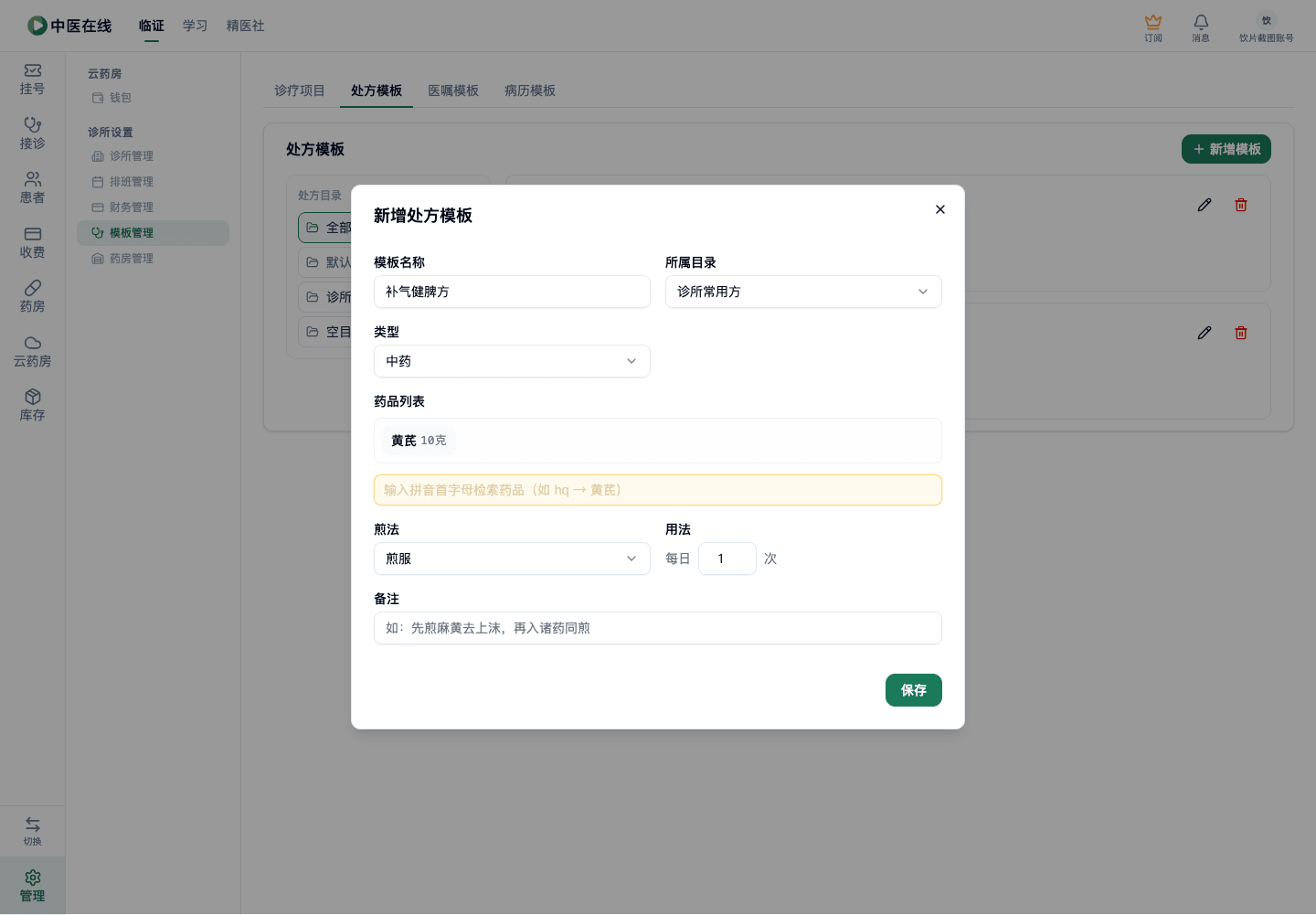Screen dimensions: 1316x915
Task: Open the 收费 sidebar section
Action: pos(33,242)
